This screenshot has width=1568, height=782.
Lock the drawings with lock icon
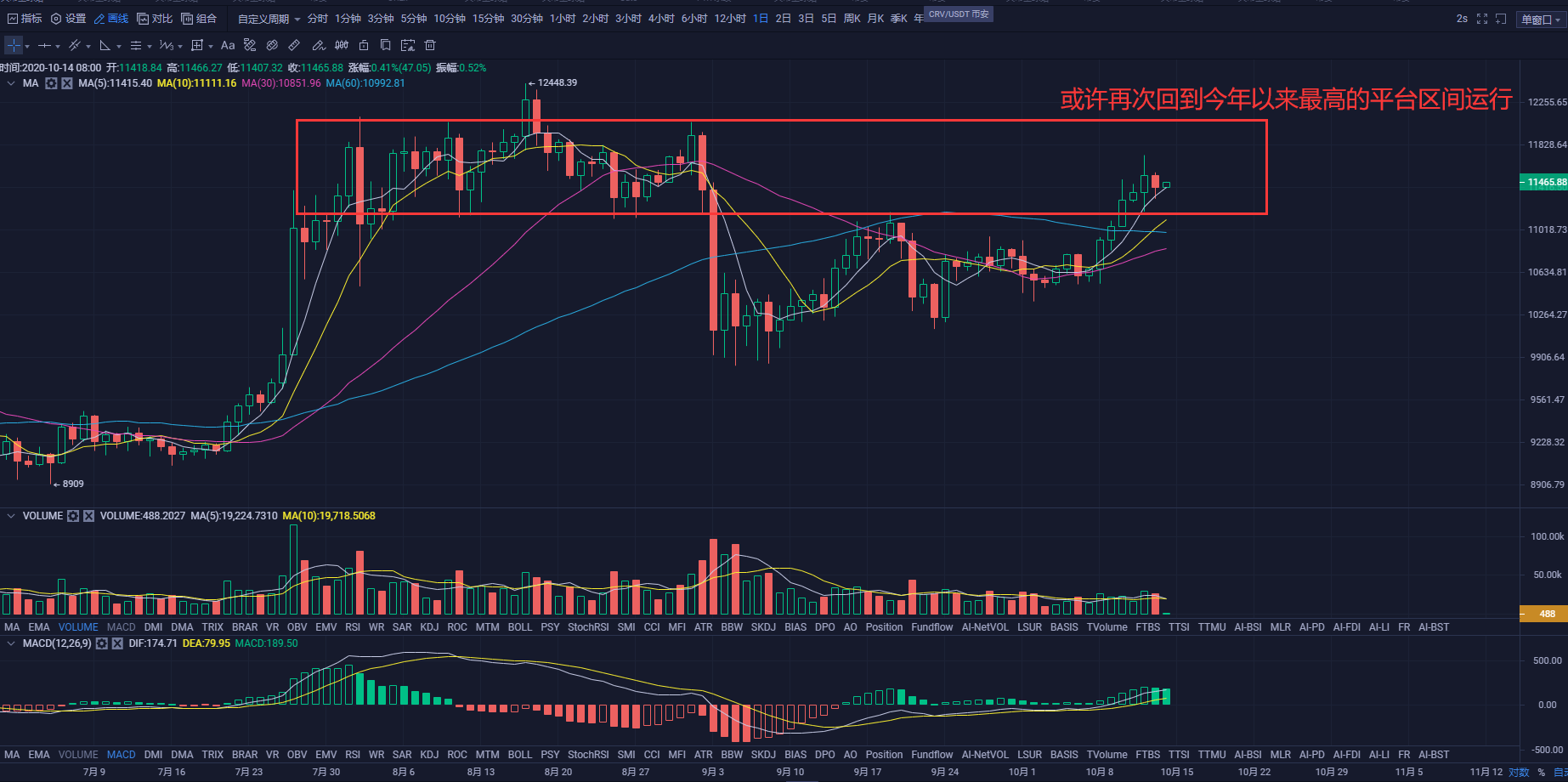click(x=364, y=45)
